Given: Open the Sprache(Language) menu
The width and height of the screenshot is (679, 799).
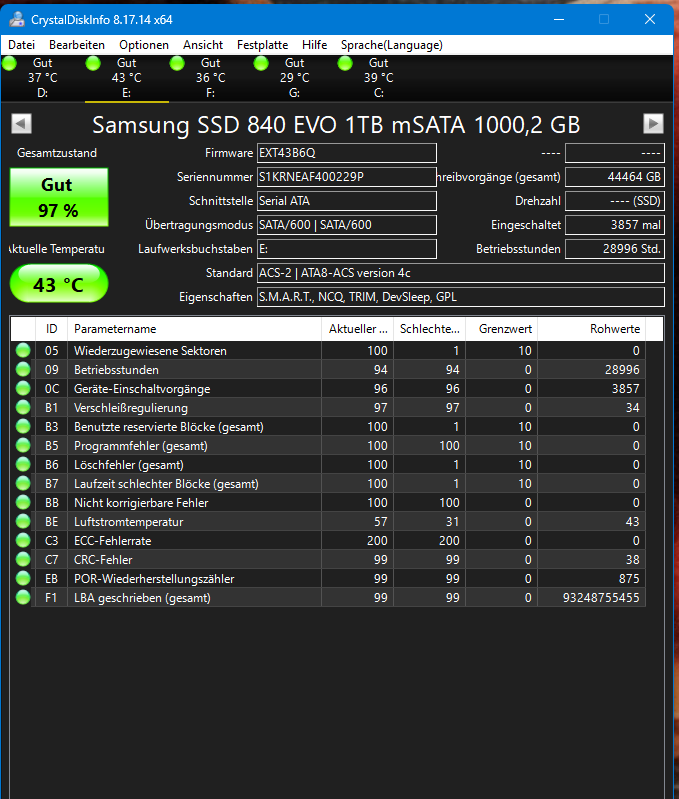Looking at the screenshot, I should [392, 45].
